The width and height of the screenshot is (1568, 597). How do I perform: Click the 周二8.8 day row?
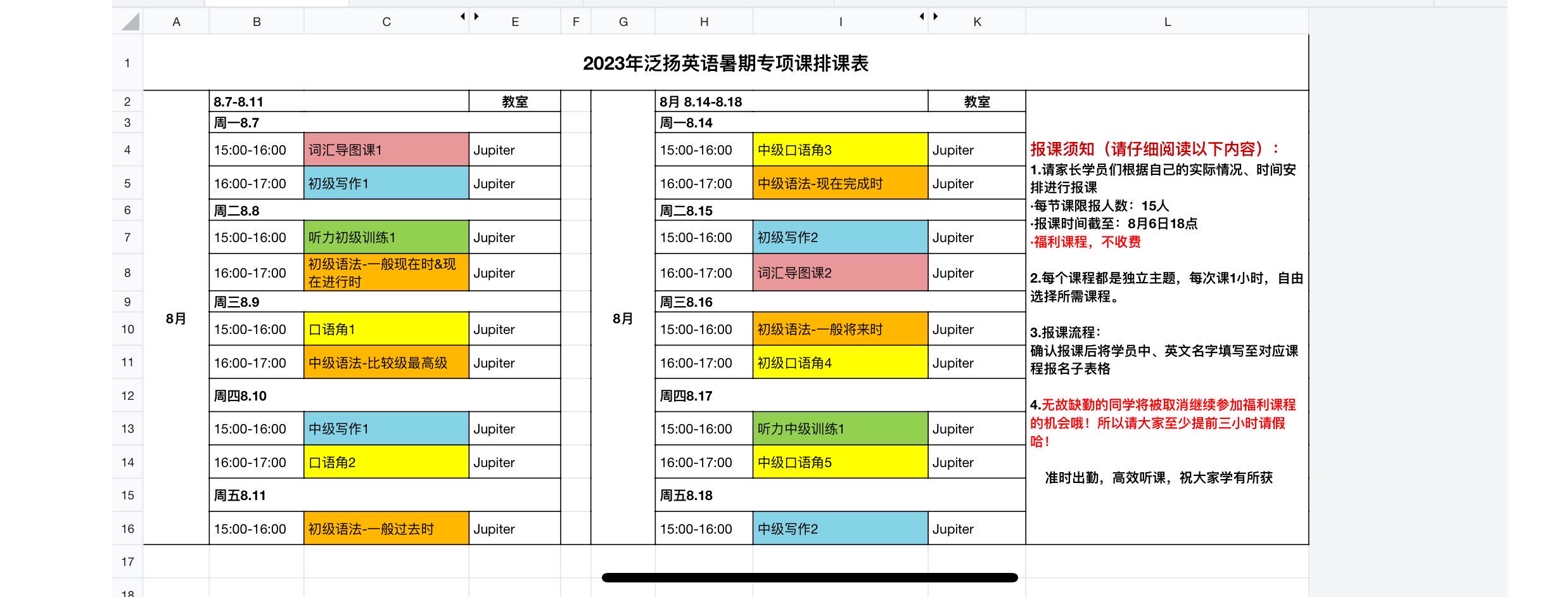click(x=385, y=210)
